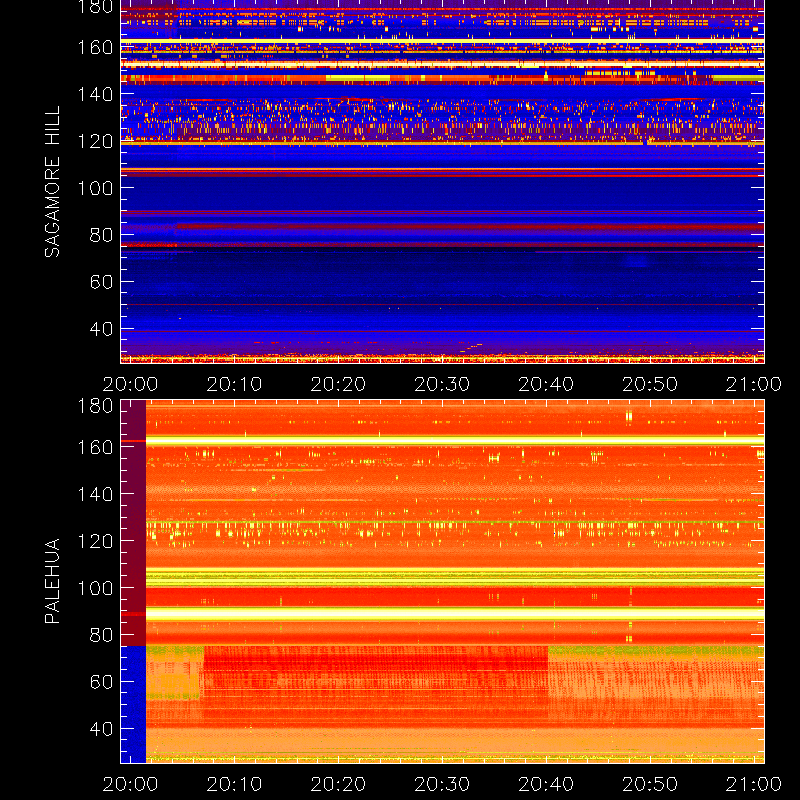The image size is (800, 800).
Task: Click the 21:00 time label under Sagamore Hill plot
Action: 754,384
